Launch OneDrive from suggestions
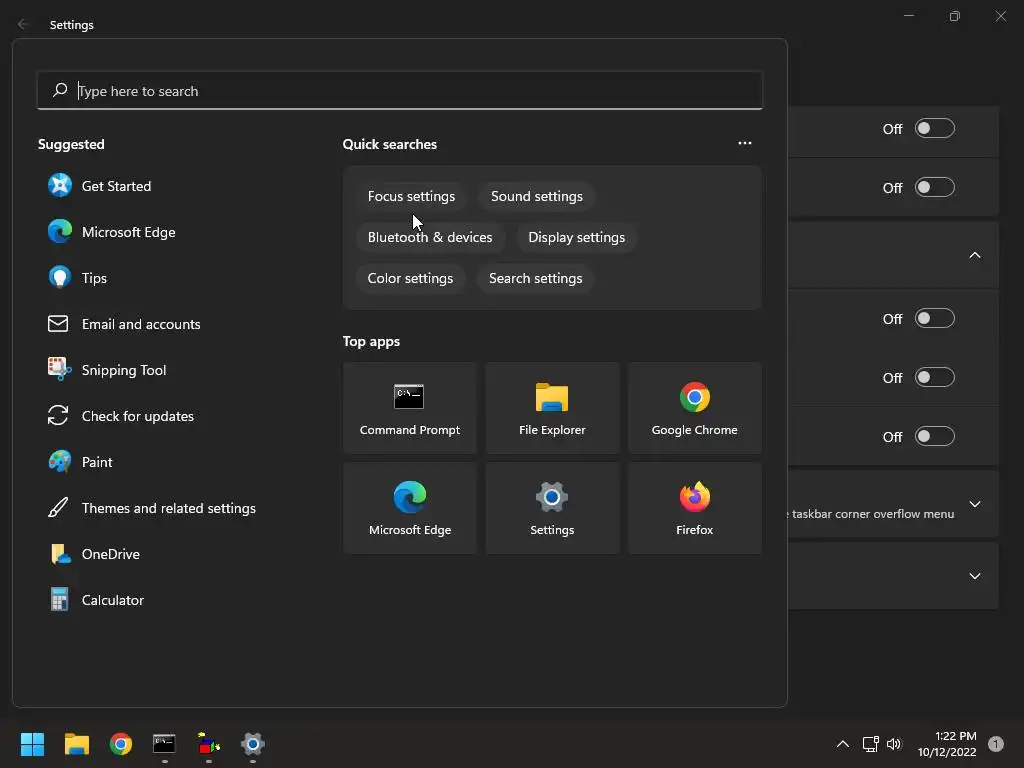The width and height of the screenshot is (1024, 768). pyautogui.click(x=94, y=554)
